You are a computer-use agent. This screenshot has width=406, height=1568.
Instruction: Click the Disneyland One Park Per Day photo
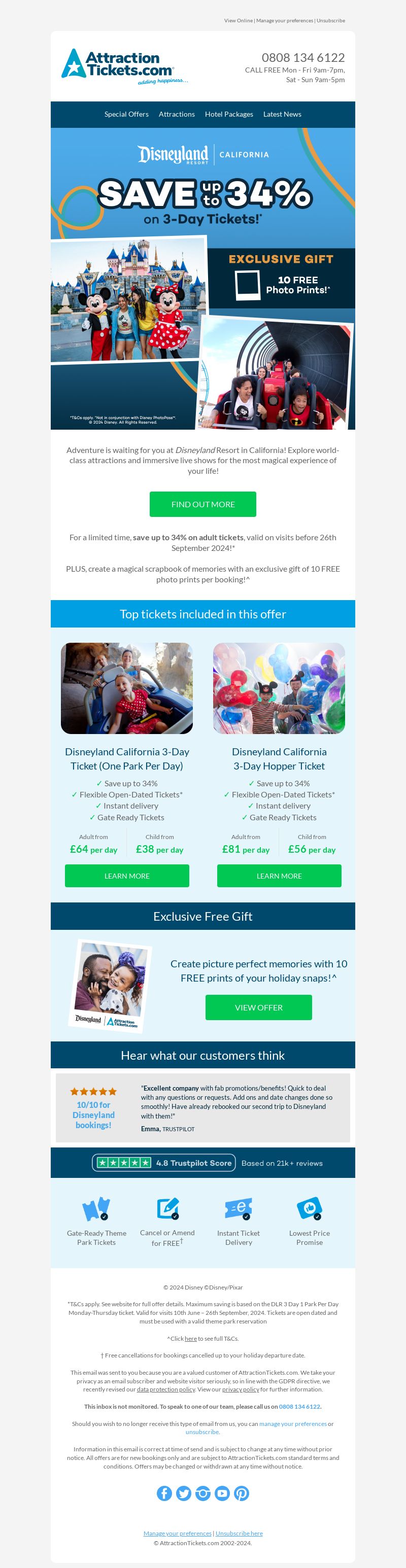(126, 688)
